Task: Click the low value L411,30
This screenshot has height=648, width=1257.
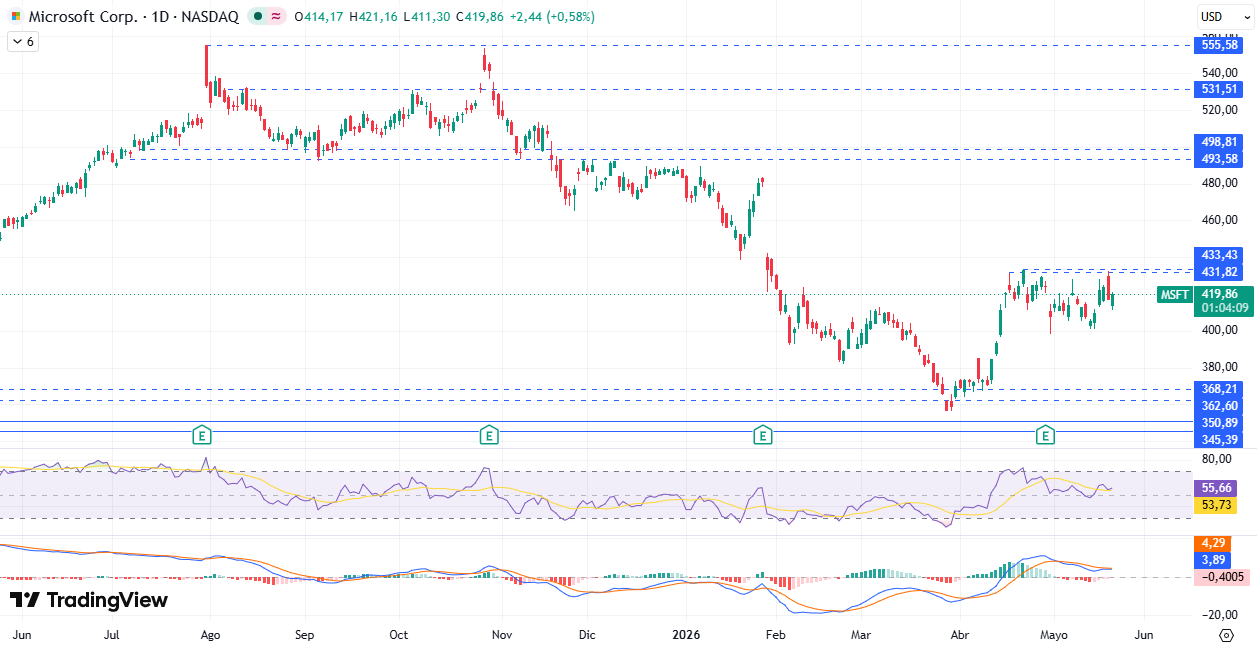Action: 427,17
